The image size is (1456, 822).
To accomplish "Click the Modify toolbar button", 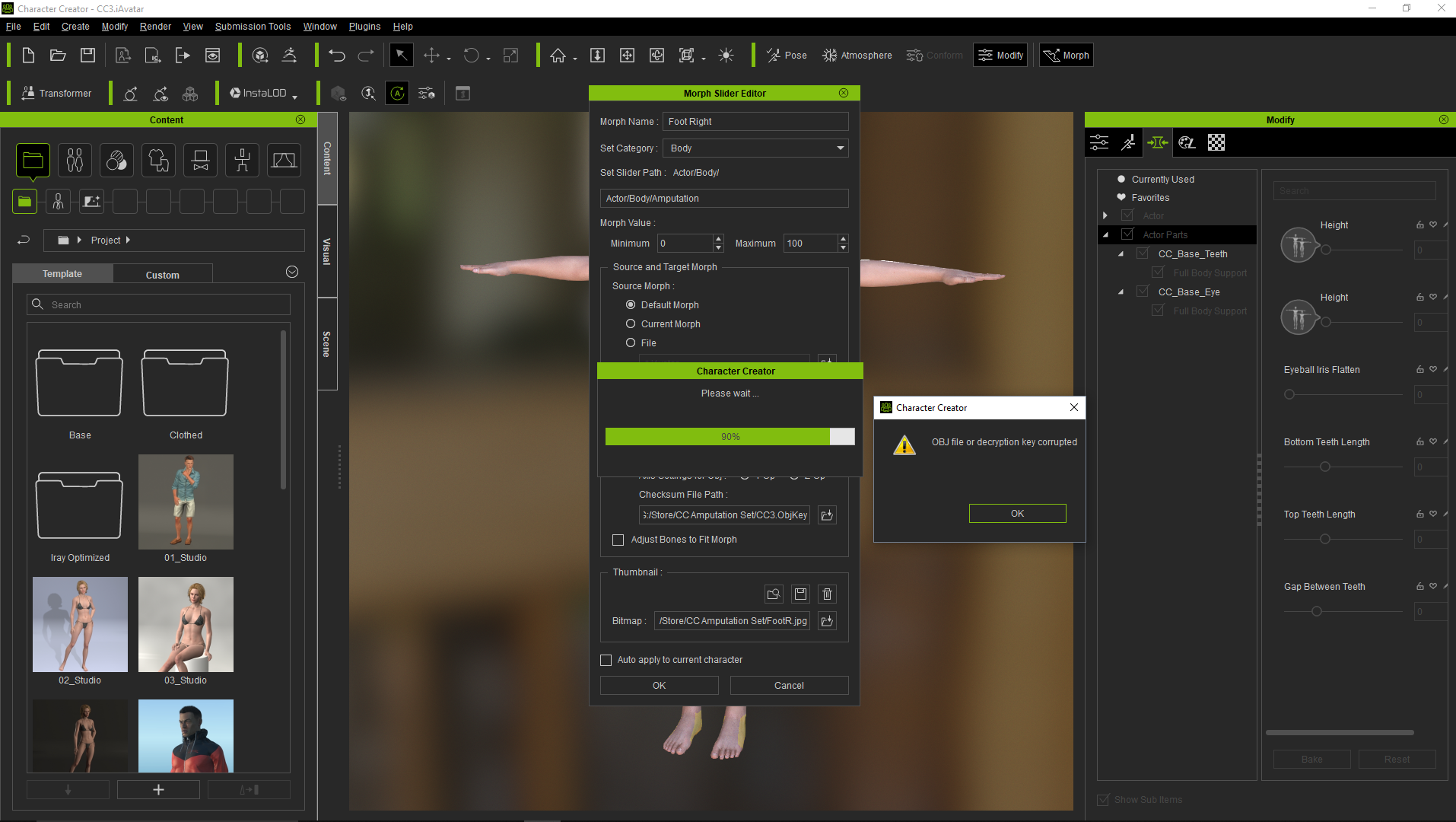I will click(x=1000, y=56).
